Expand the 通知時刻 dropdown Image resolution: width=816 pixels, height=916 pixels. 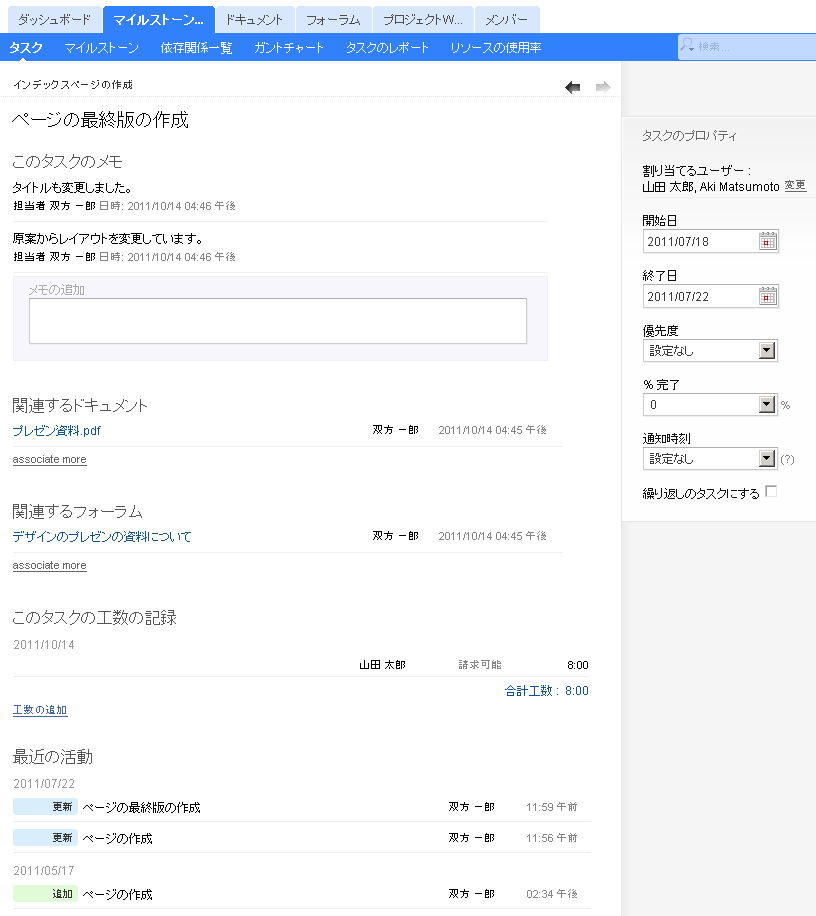click(x=767, y=459)
